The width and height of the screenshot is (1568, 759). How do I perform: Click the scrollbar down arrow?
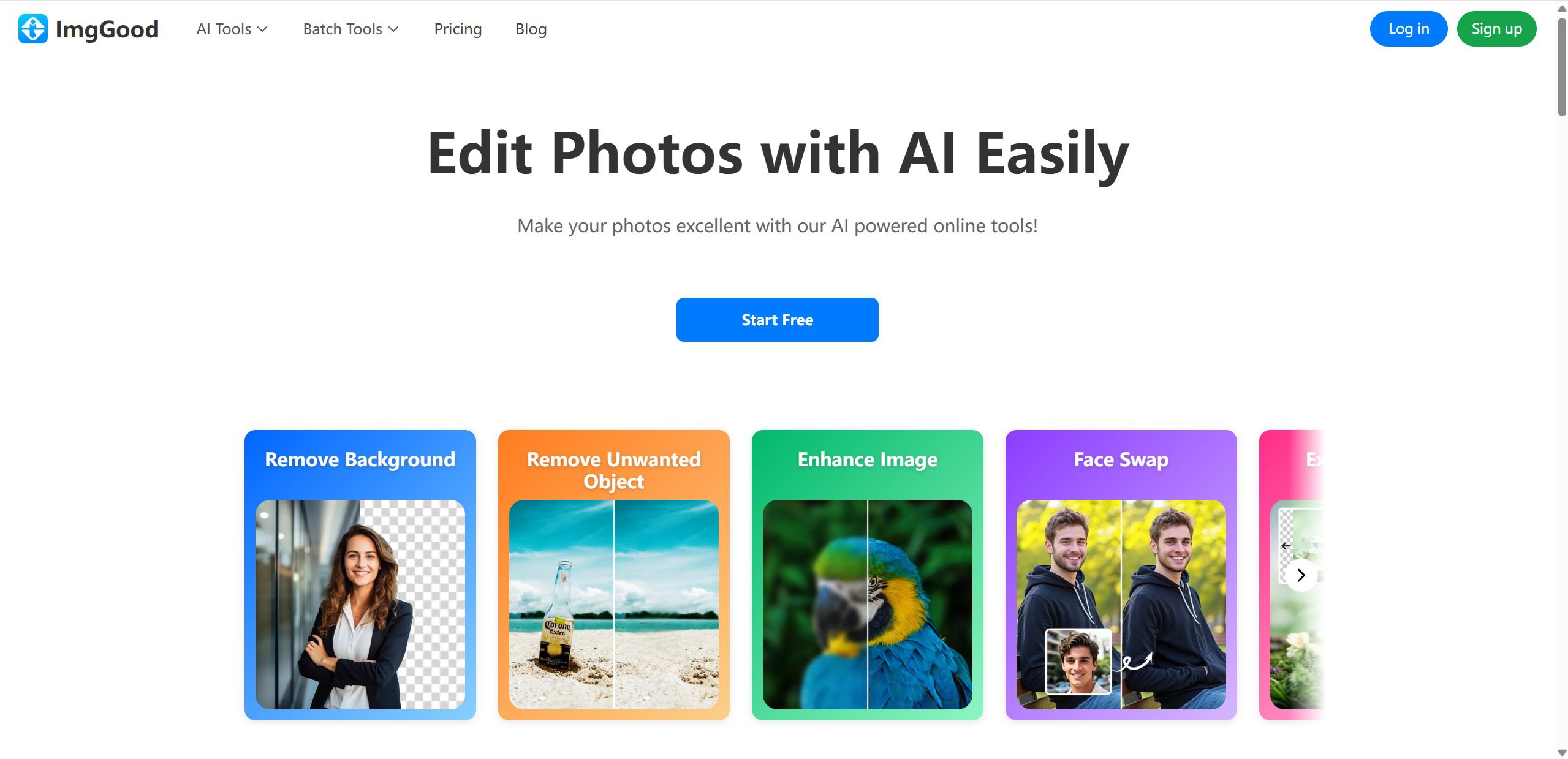tap(1562, 753)
